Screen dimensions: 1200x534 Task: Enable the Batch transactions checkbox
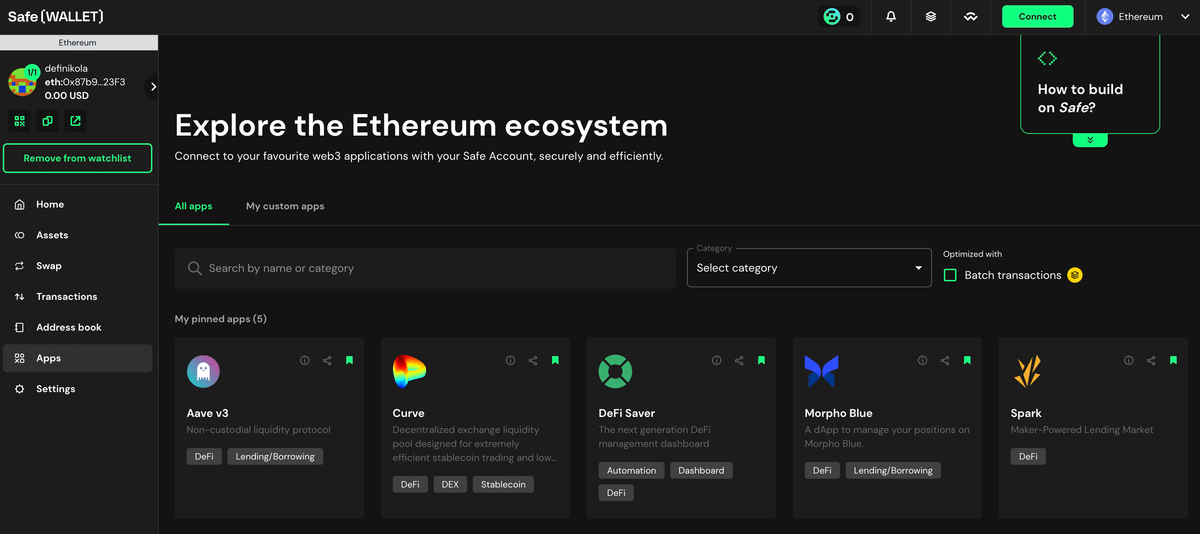point(950,275)
